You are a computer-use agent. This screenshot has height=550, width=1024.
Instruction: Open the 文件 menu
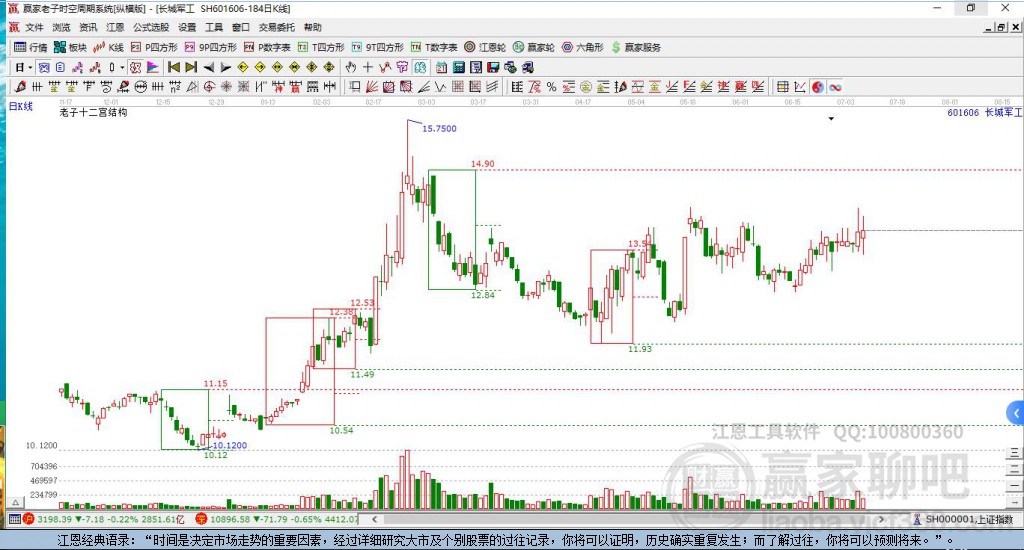[34, 27]
